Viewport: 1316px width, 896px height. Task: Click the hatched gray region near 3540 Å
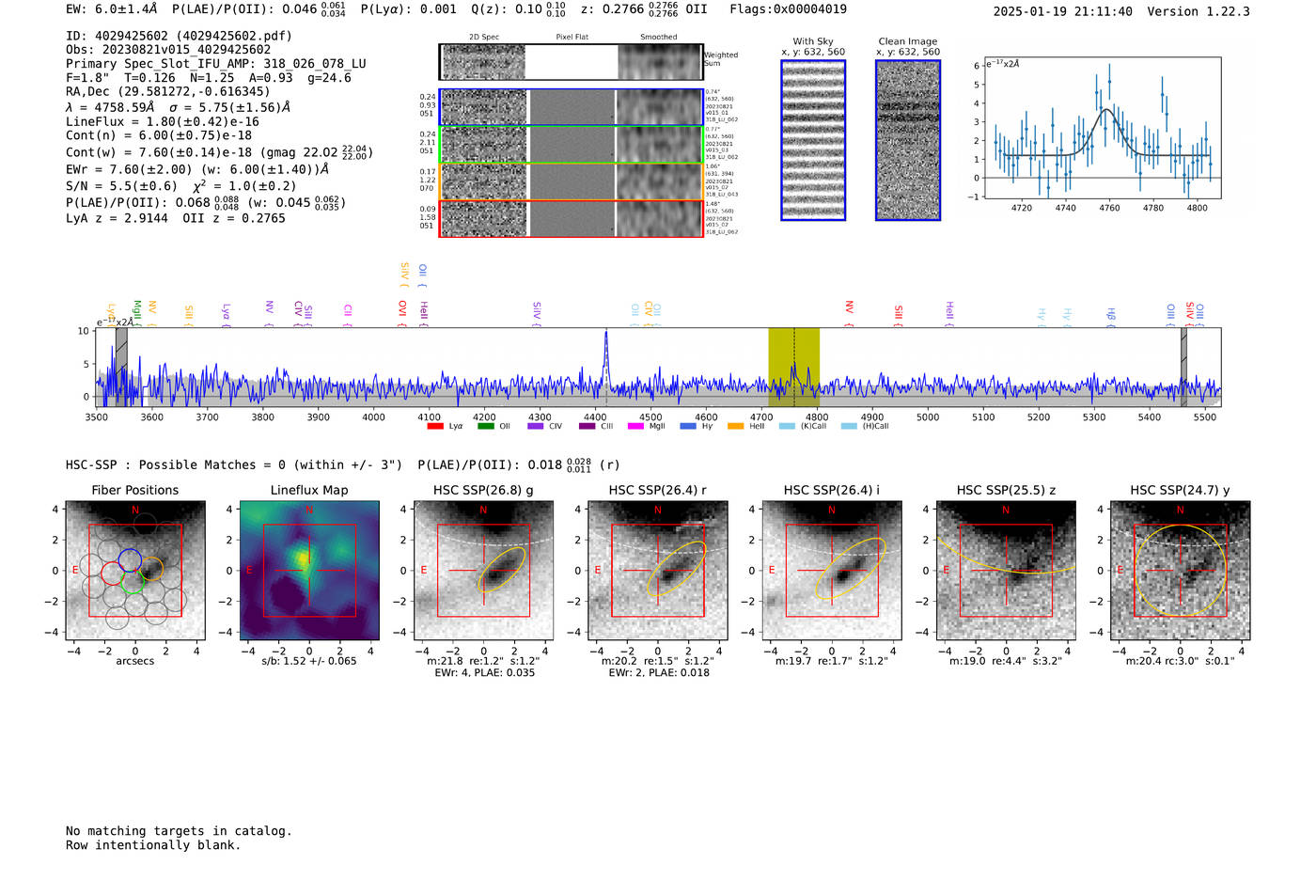[121, 368]
